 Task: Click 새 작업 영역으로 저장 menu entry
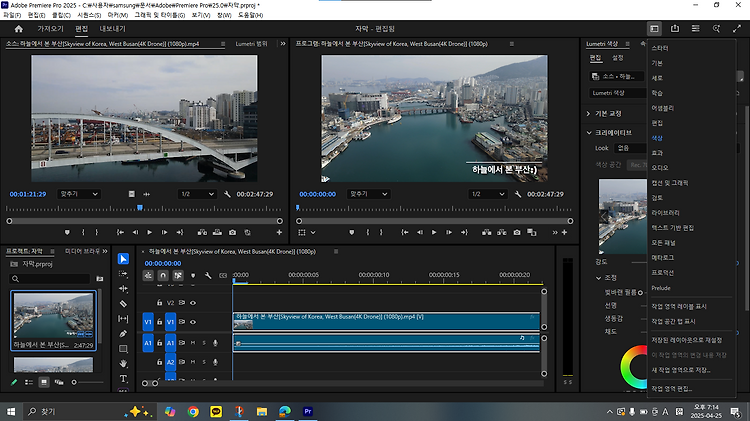(682, 369)
